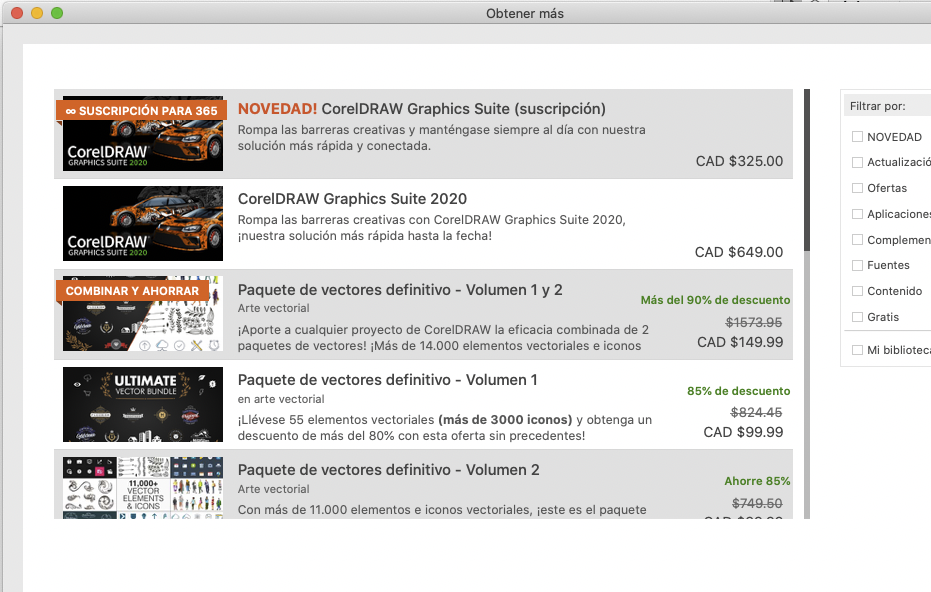Enable the Contenido filter checkbox
Image resolution: width=931 pixels, height=592 pixels.
857,291
